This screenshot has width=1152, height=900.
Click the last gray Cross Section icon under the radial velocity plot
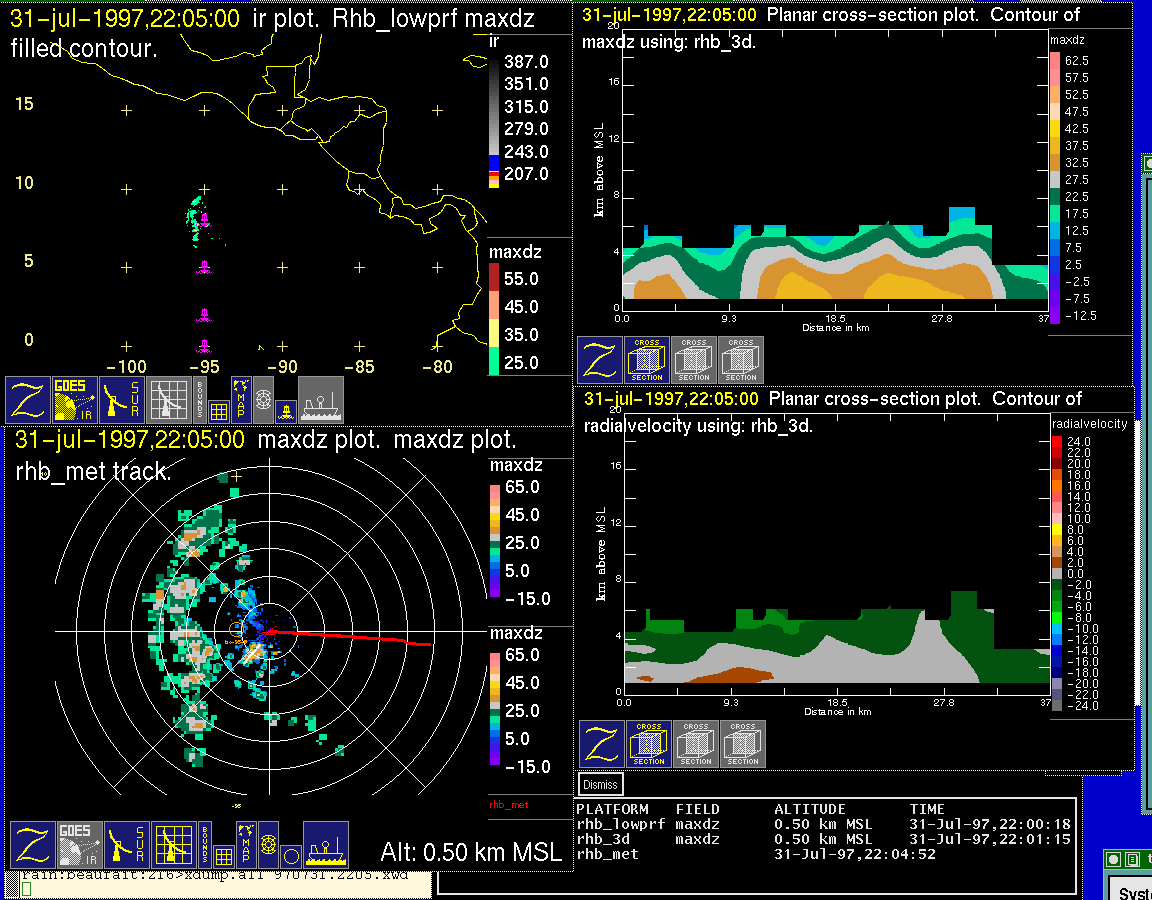point(743,744)
